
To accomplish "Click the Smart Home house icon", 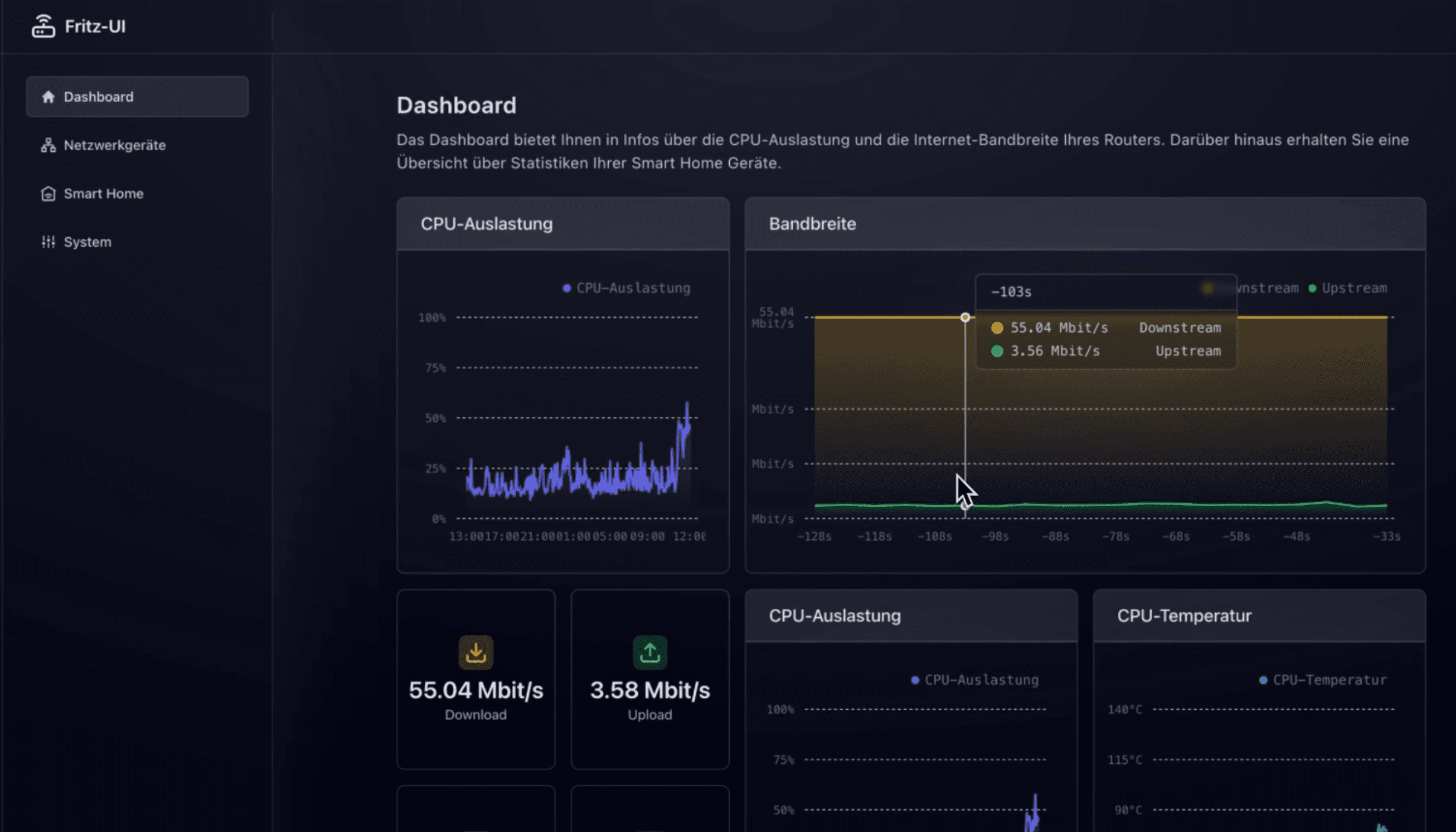I will coord(48,193).
